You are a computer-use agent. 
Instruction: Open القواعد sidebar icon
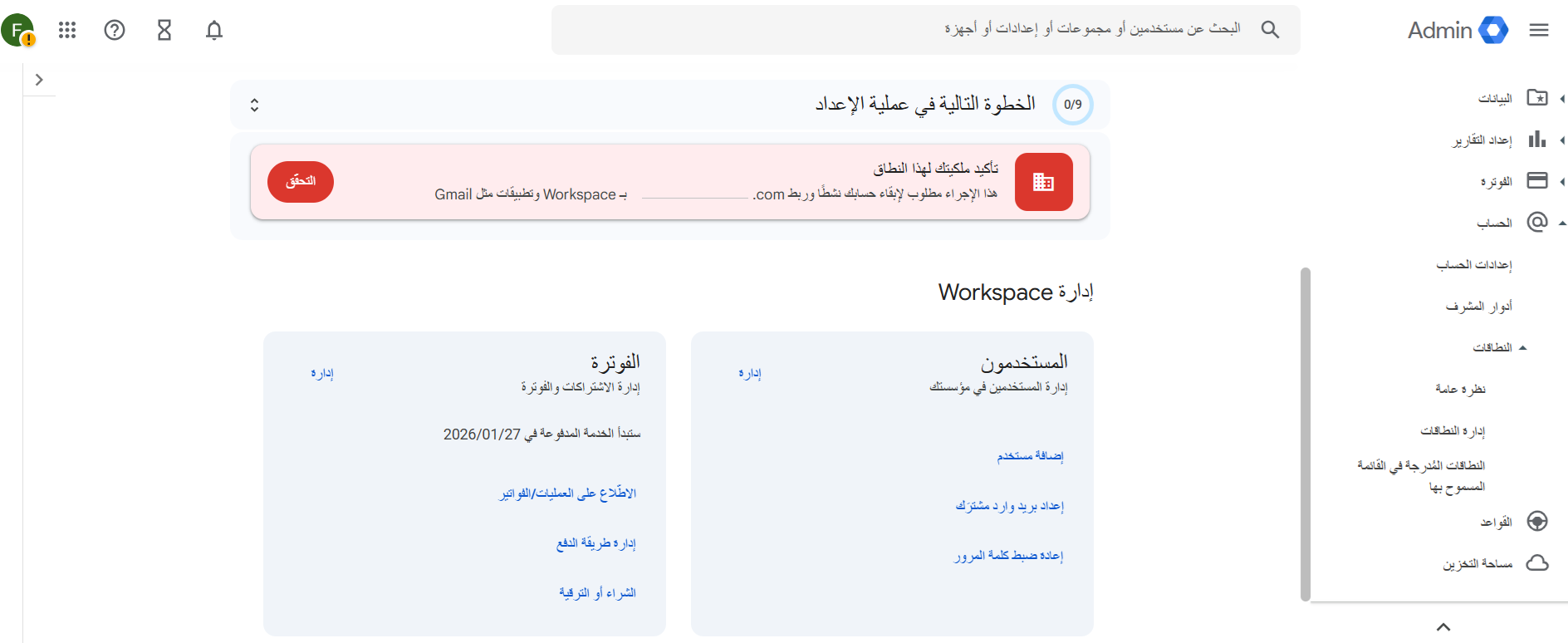(1537, 522)
